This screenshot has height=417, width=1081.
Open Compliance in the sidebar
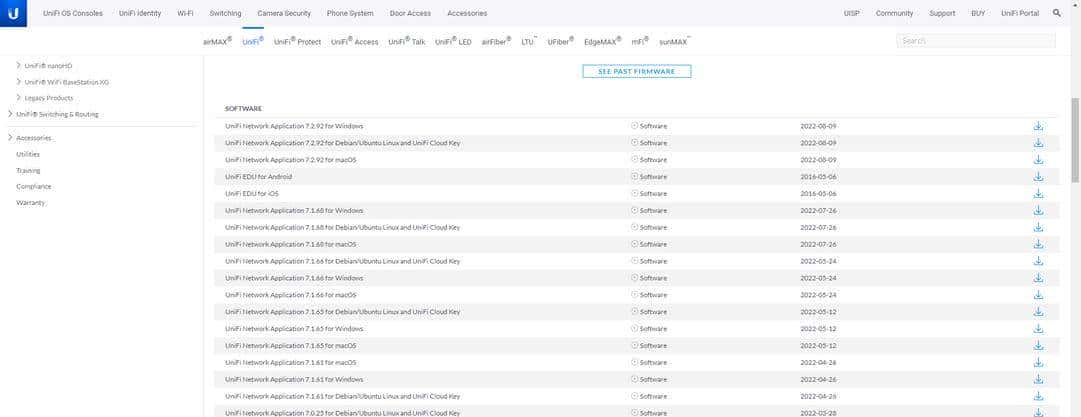click(x=34, y=187)
